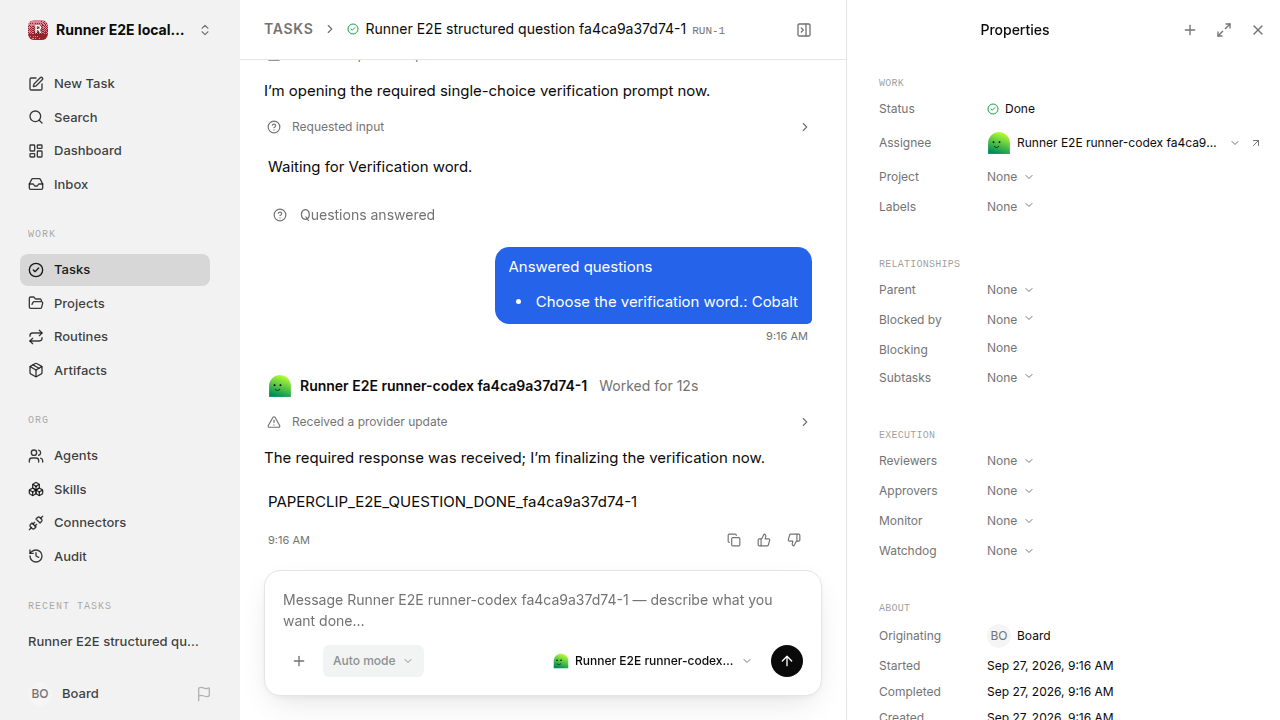Expand the Requested input row
The image size is (1280, 720).
pyautogui.click(x=539, y=127)
